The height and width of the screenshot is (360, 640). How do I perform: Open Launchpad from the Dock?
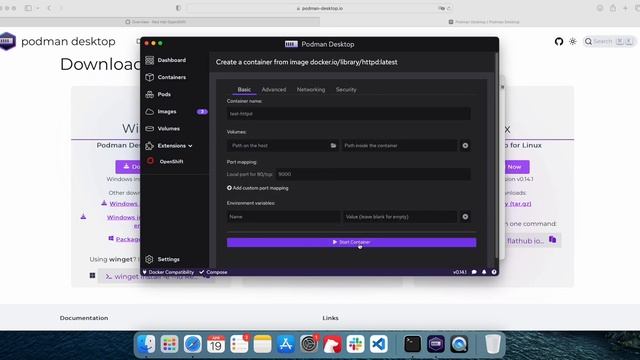click(x=169, y=344)
